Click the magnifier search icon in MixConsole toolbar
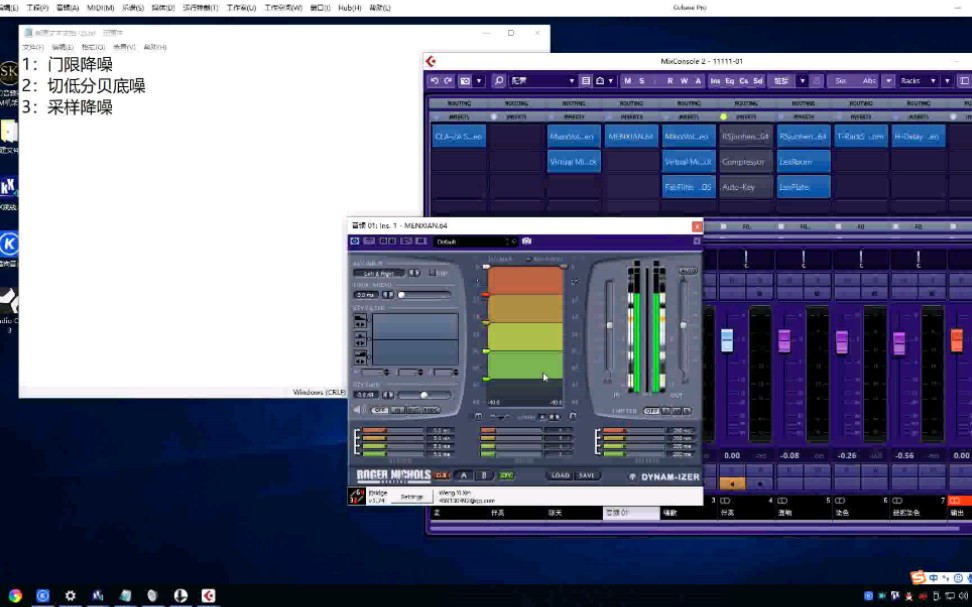The height and width of the screenshot is (607, 972). click(498, 82)
